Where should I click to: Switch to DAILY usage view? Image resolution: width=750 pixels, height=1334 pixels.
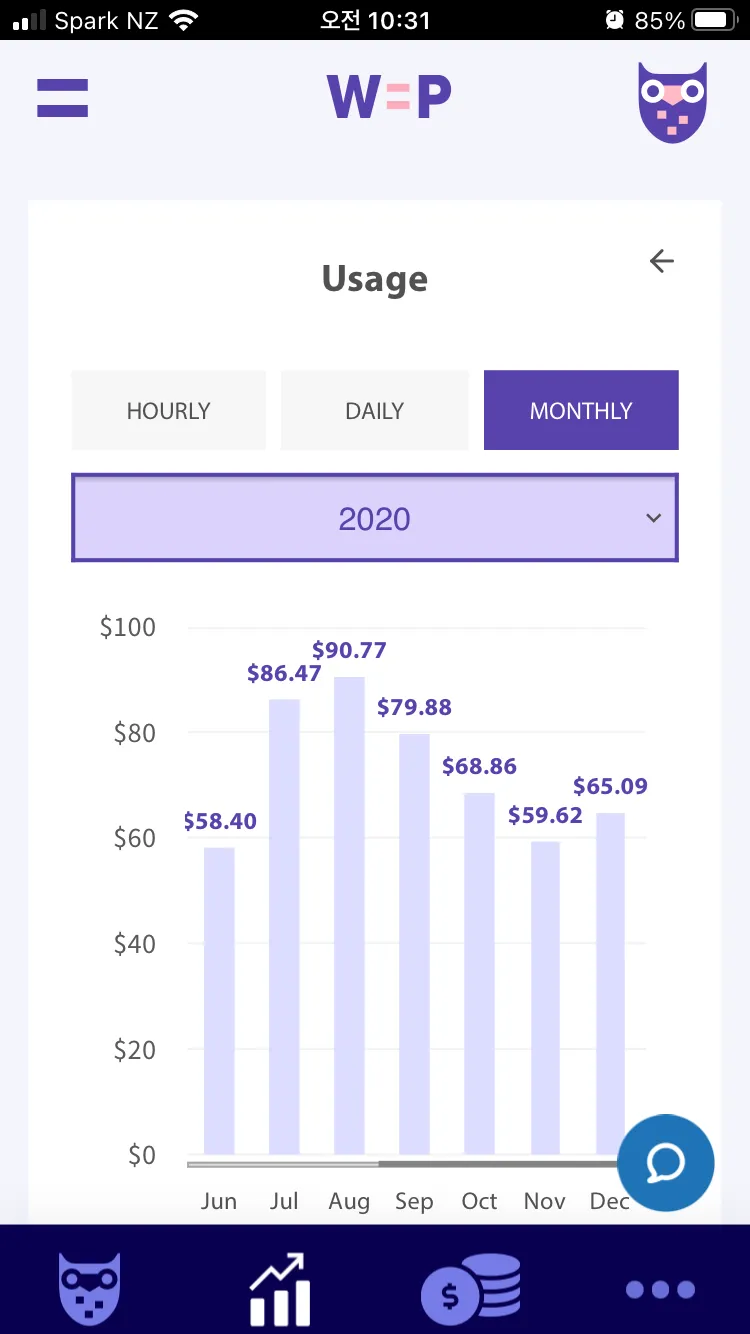(375, 410)
